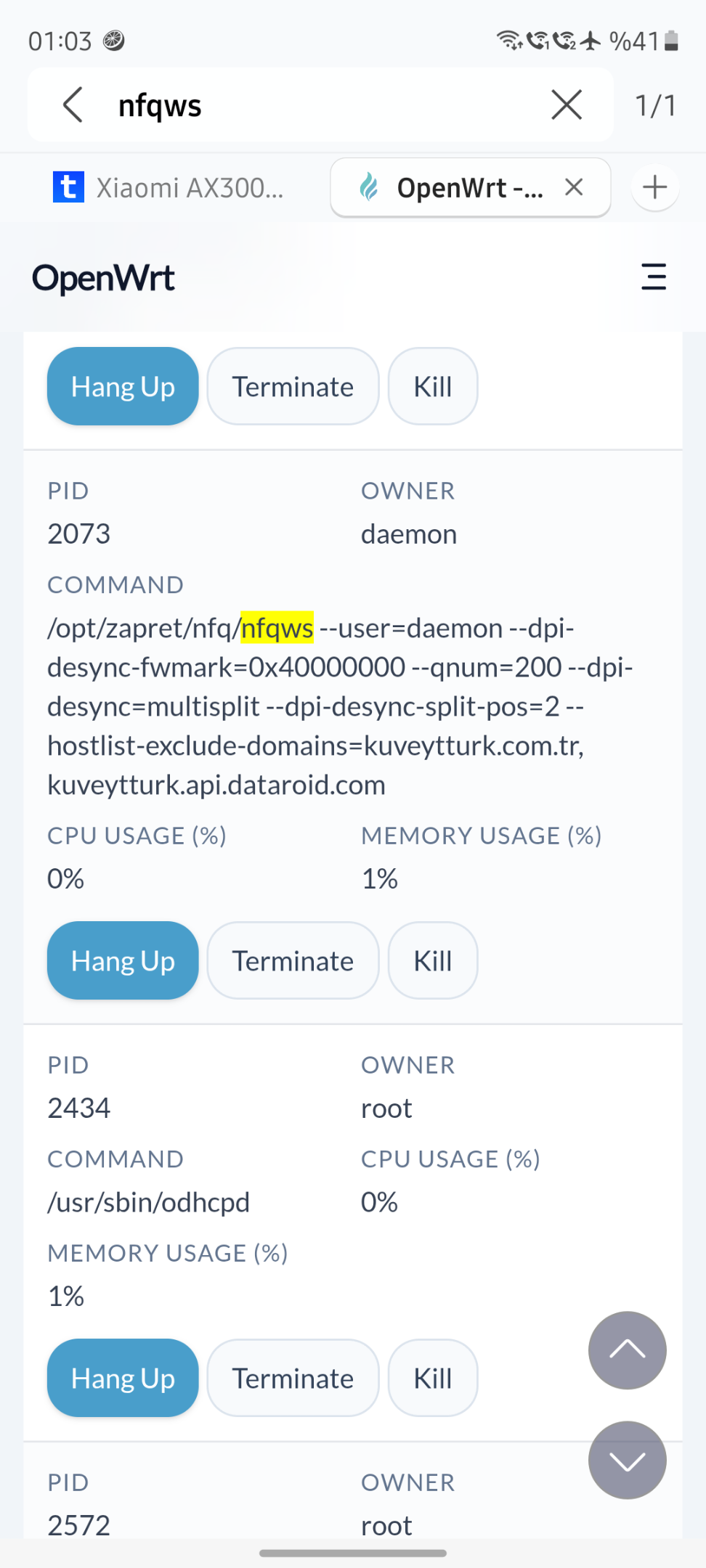
Task: Hang Up the odhcpd process 2434
Action: pos(123,1378)
